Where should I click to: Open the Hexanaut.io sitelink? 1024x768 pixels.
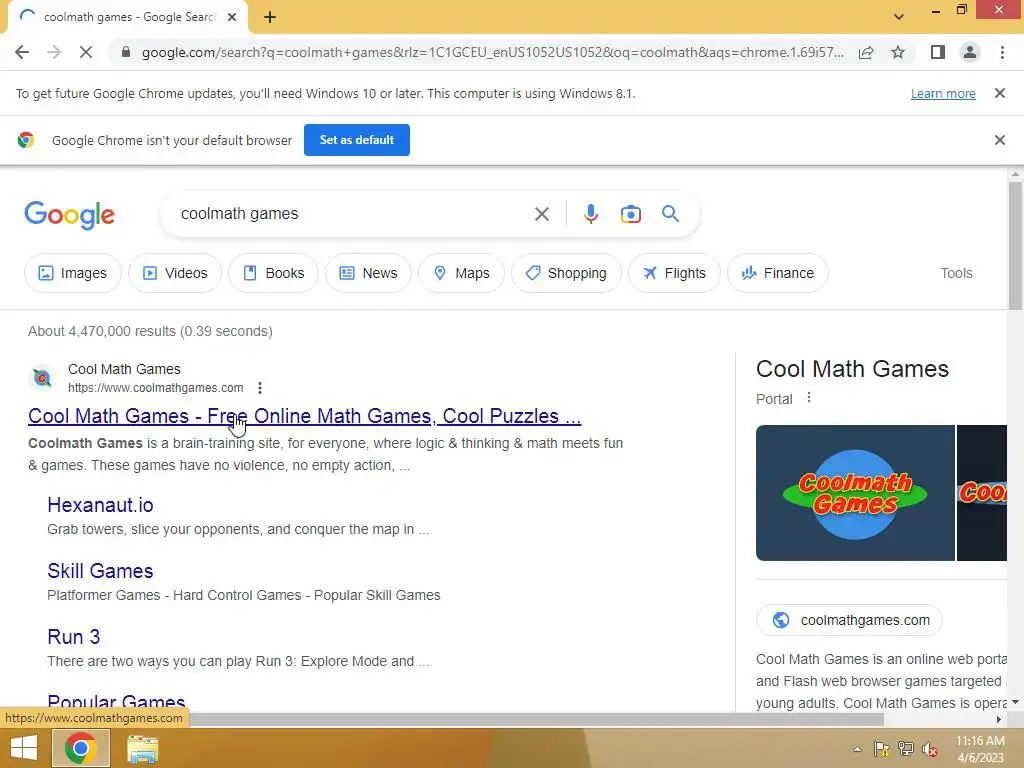(x=101, y=505)
